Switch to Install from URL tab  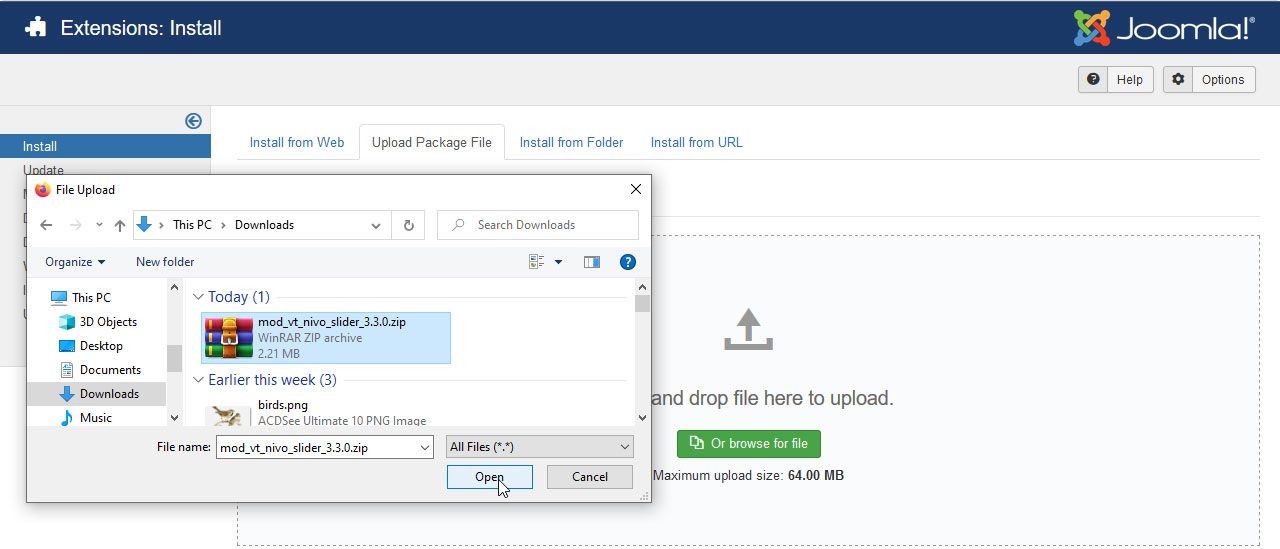[696, 142]
